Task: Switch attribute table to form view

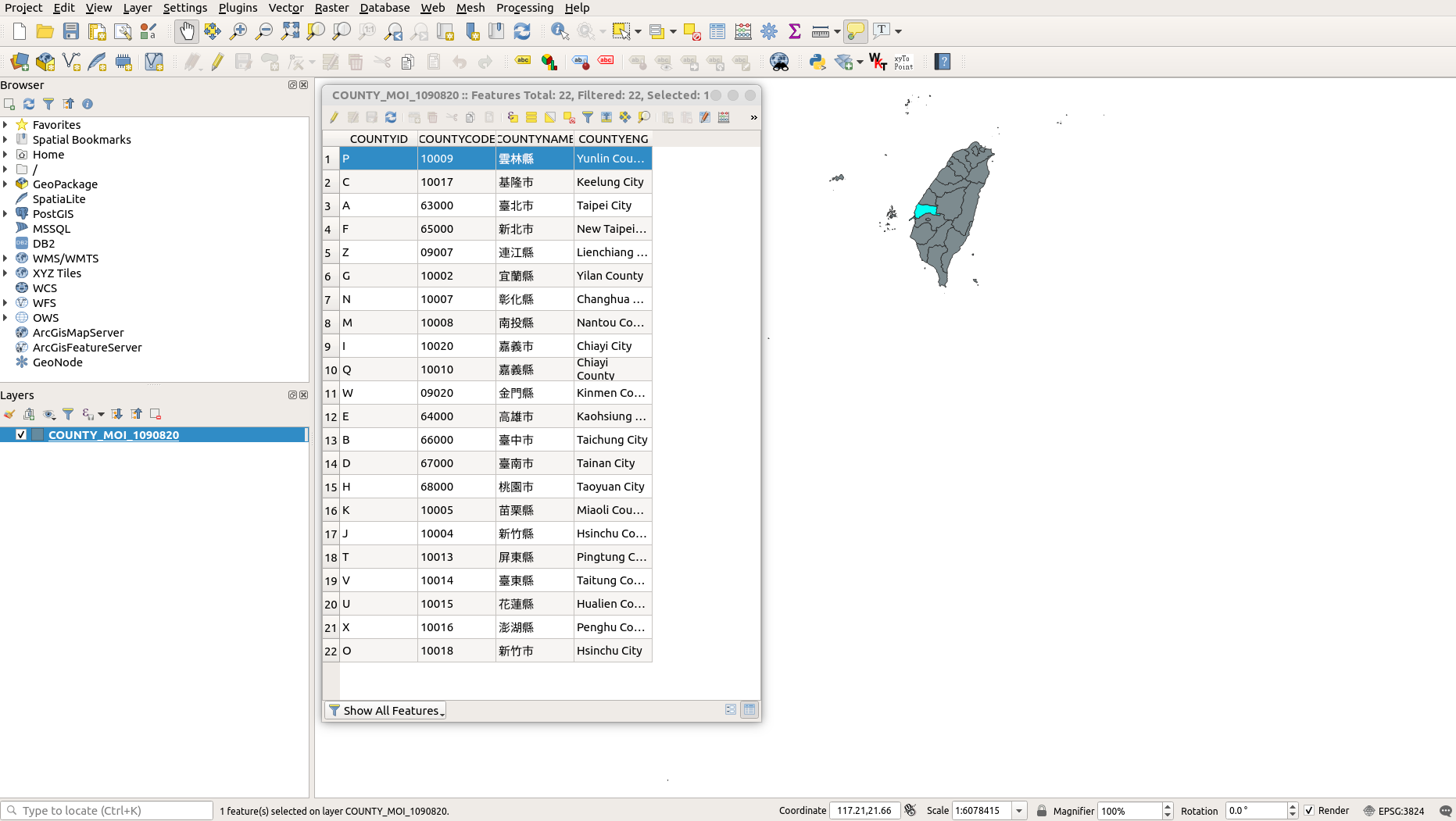Action: tap(731, 709)
